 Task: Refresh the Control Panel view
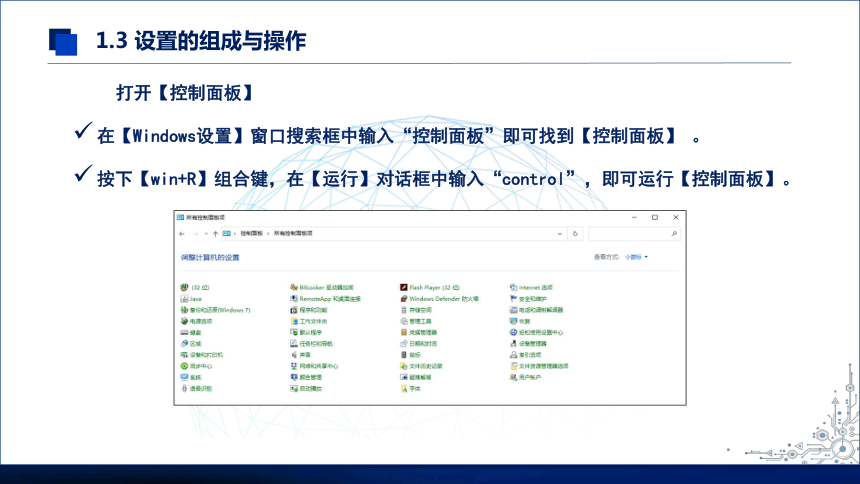click(x=575, y=234)
